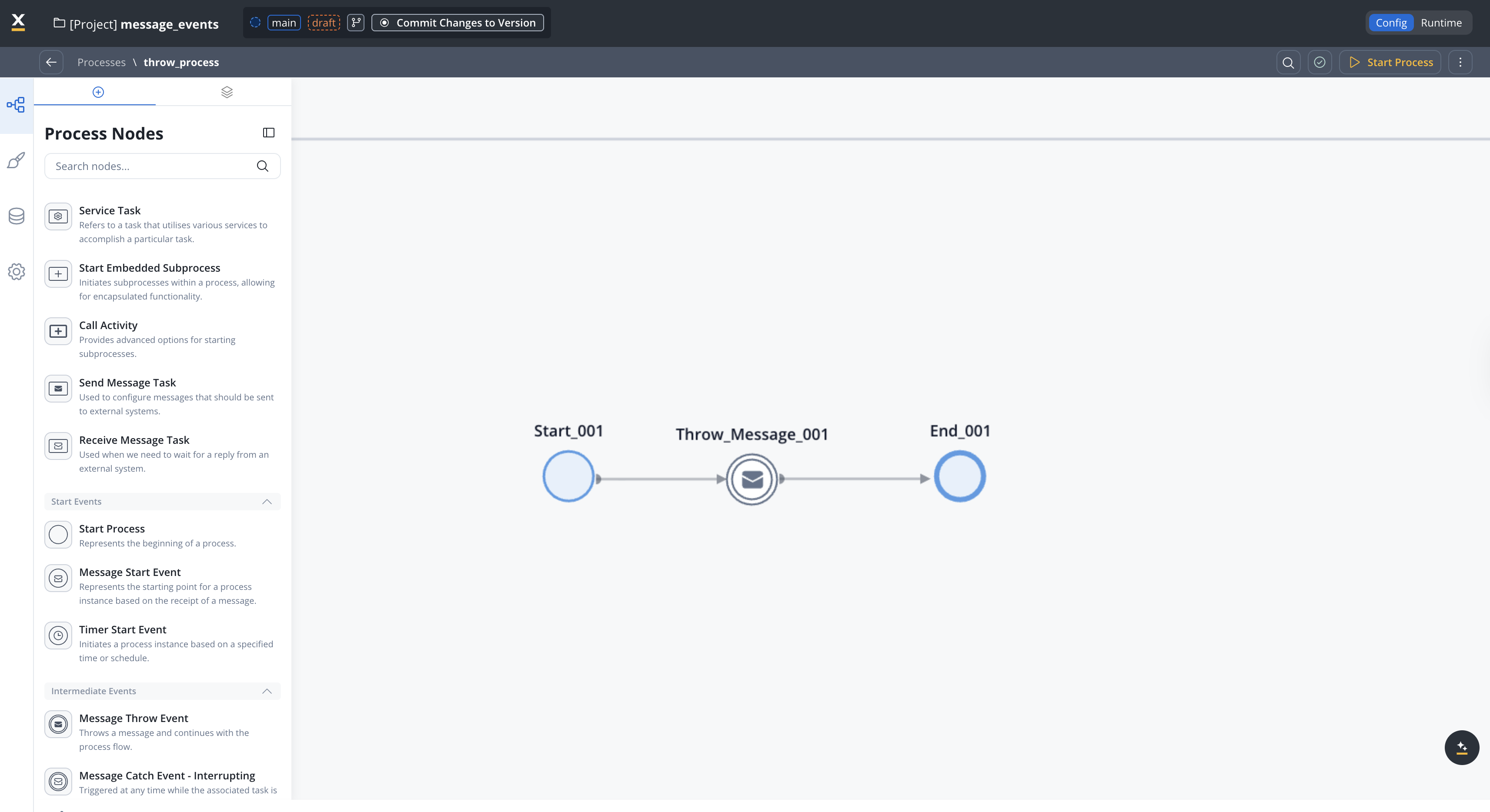Image resolution: width=1490 pixels, height=812 pixels.
Task: Open the UI designer brush icon
Action: (x=17, y=160)
